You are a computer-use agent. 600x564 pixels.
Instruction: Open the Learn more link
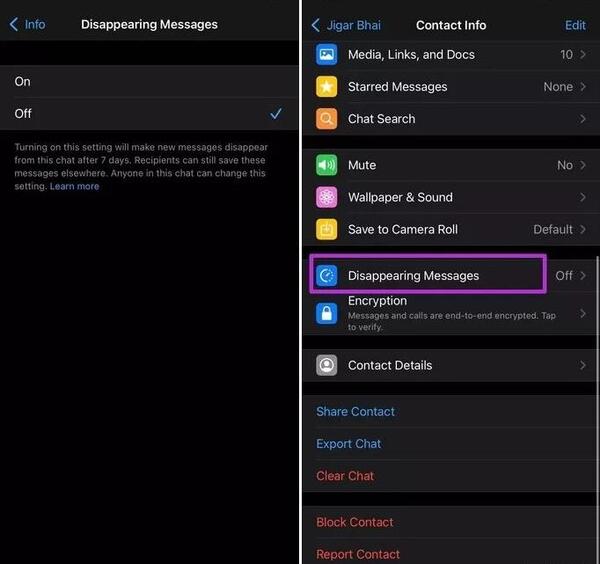click(75, 186)
